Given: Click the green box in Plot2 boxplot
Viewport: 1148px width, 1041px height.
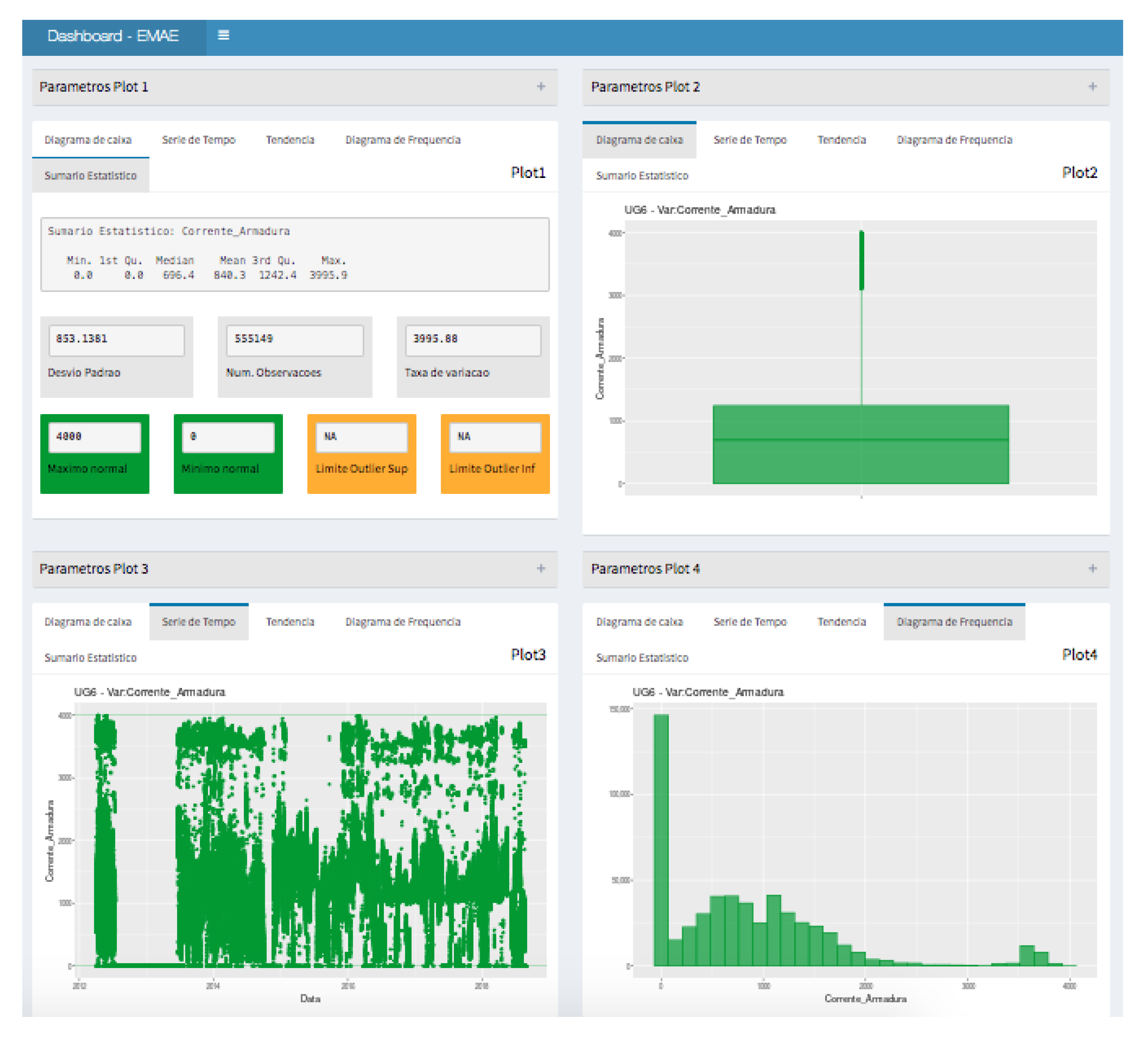Looking at the screenshot, I should pos(860,444).
